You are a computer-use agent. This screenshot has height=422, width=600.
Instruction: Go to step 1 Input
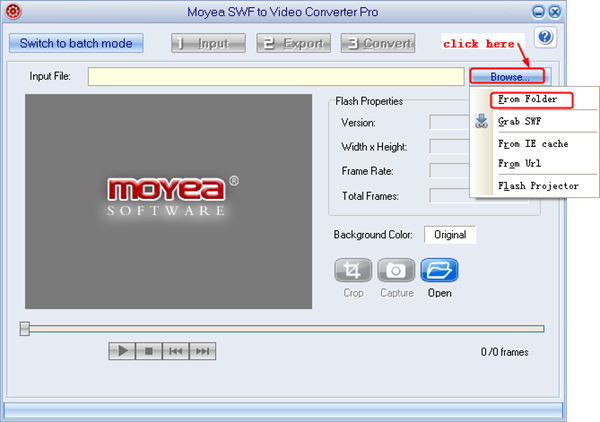click(209, 43)
